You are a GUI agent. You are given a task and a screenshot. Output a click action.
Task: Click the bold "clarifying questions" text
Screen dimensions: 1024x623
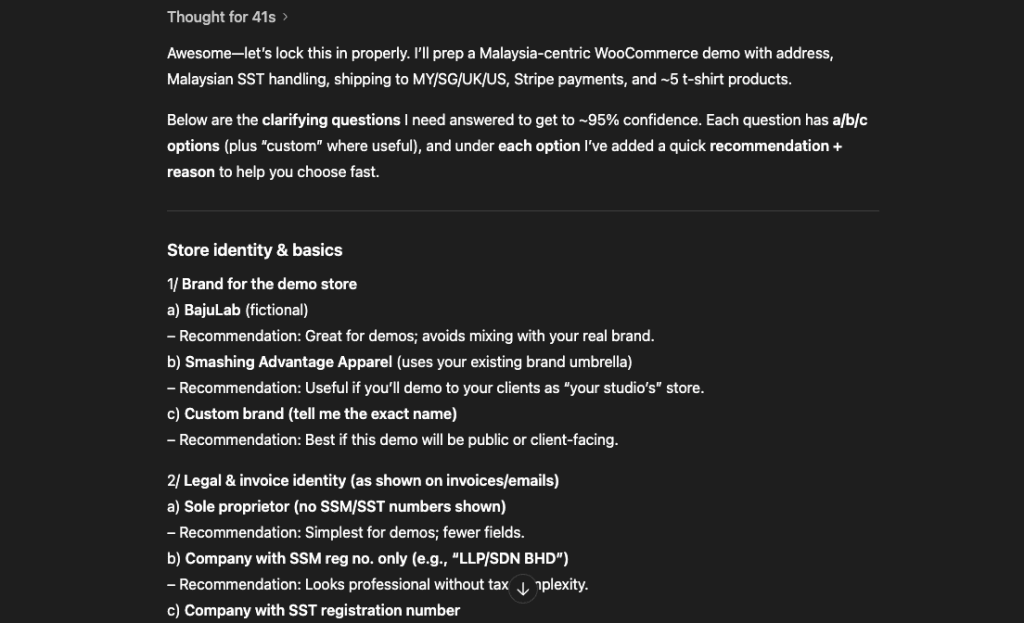pyautogui.click(x=330, y=120)
